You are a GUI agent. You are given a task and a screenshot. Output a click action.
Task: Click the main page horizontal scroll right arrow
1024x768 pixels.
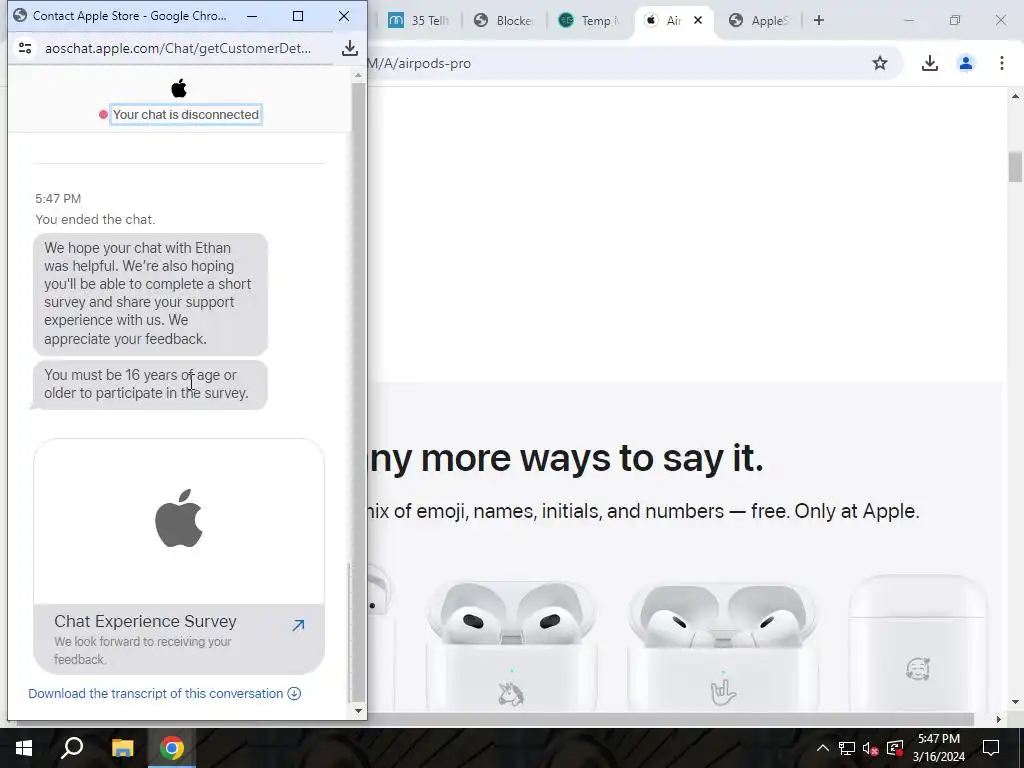click(999, 720)
